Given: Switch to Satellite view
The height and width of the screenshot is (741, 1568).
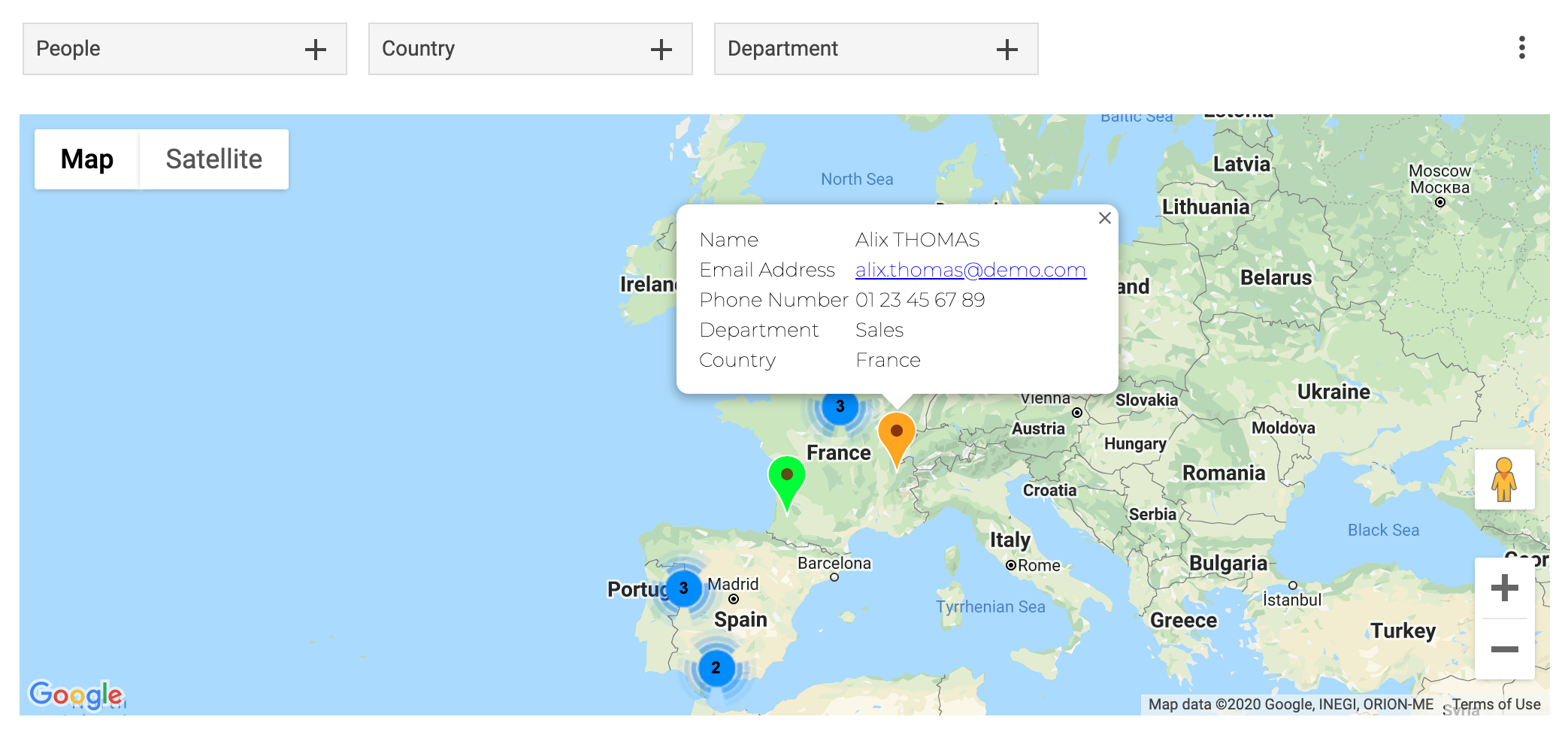Looking at the screenshot, I should pos(213,159).
